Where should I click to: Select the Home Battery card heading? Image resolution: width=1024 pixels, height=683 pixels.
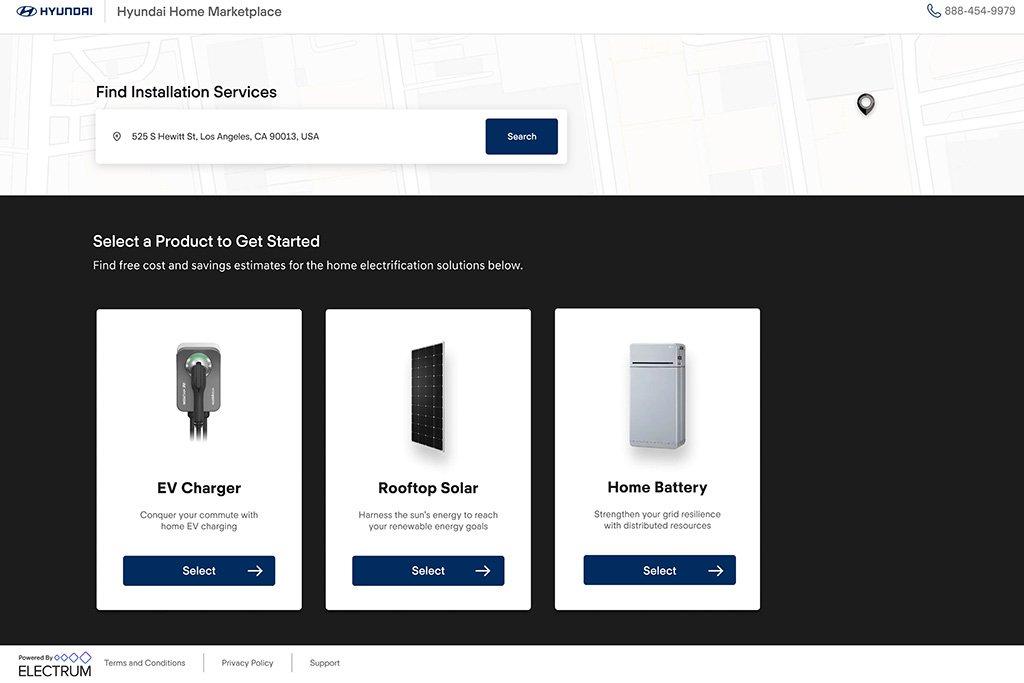click(657, 487)
